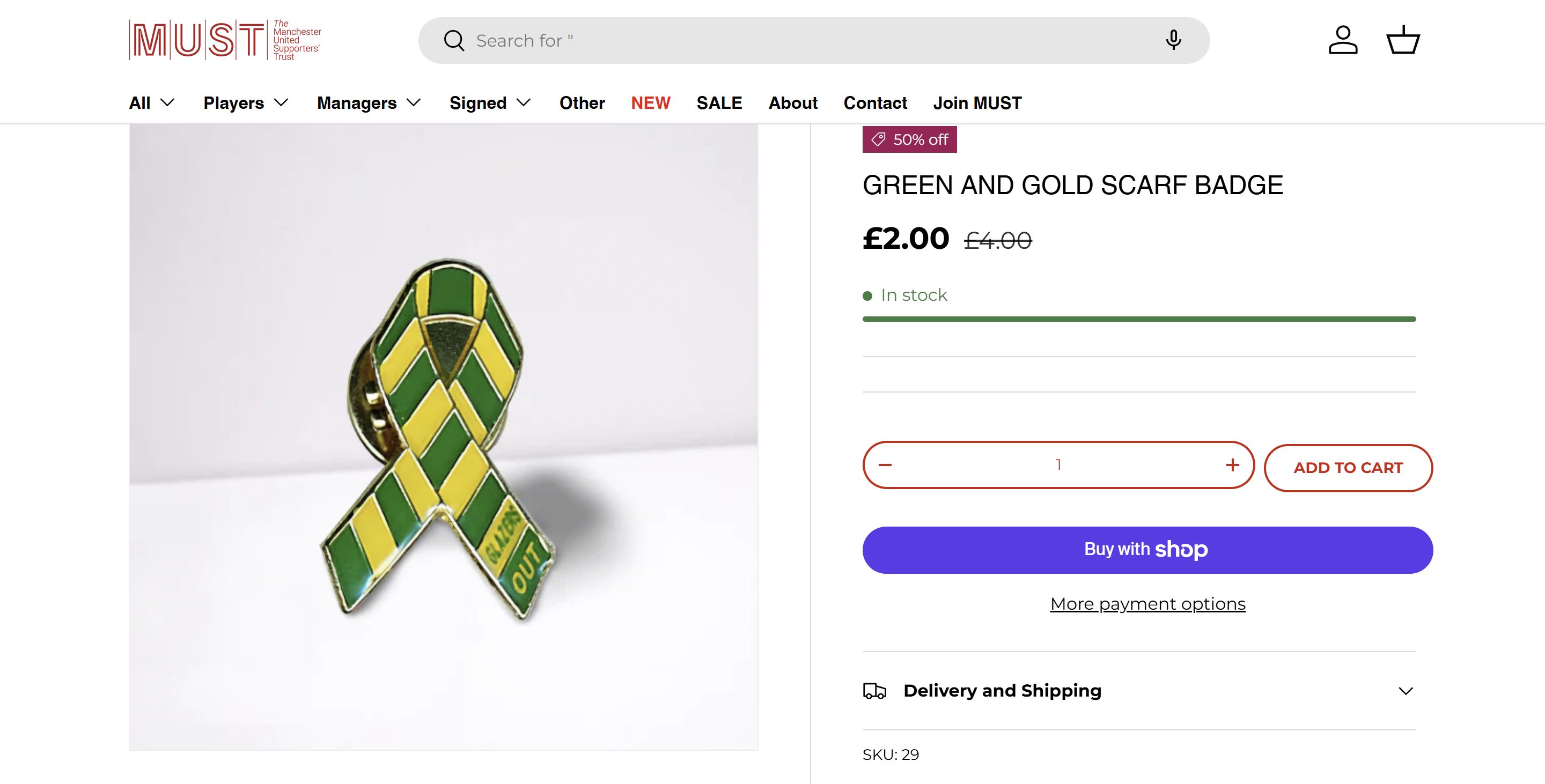Click the scarf badge product image
1545x784 pixels.
(443, 438)
